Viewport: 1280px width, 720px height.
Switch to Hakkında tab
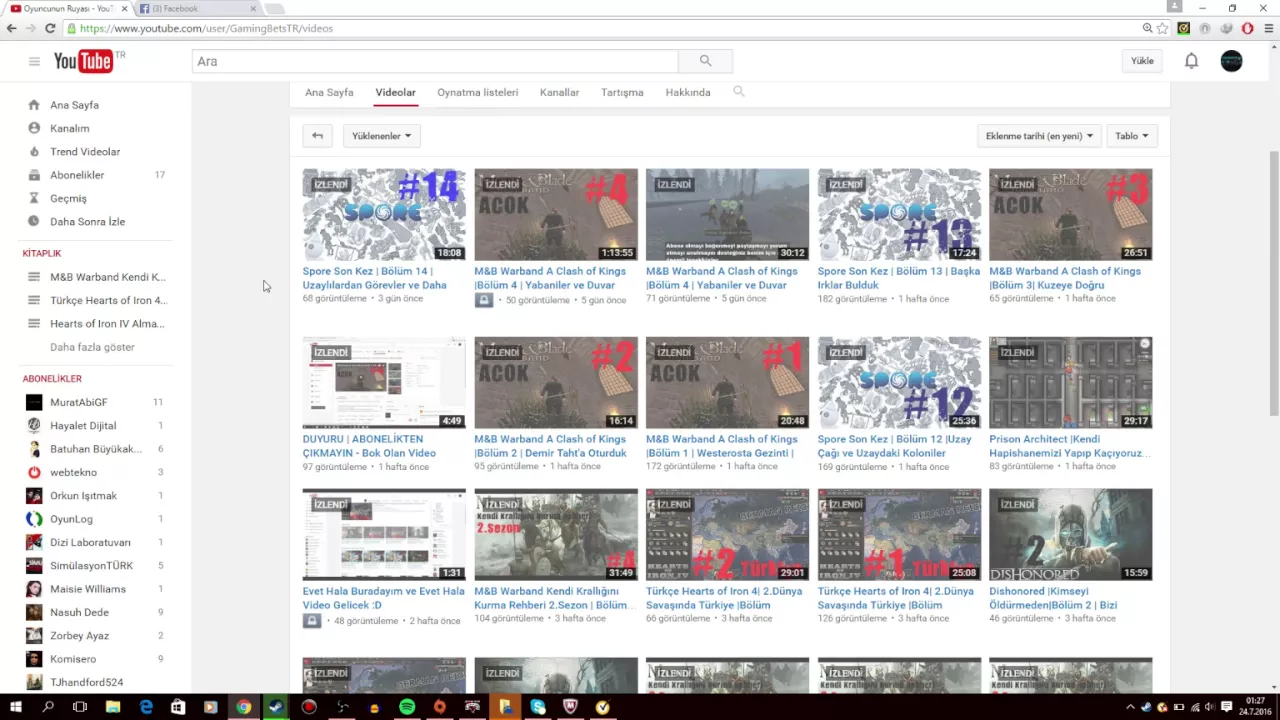[x=688, y=92]
